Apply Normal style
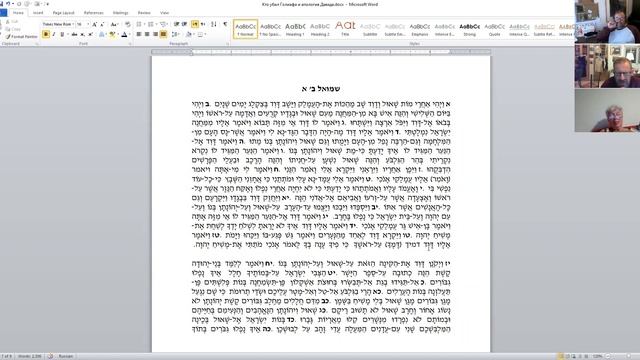Screen dimensions: 640x360 245,29
